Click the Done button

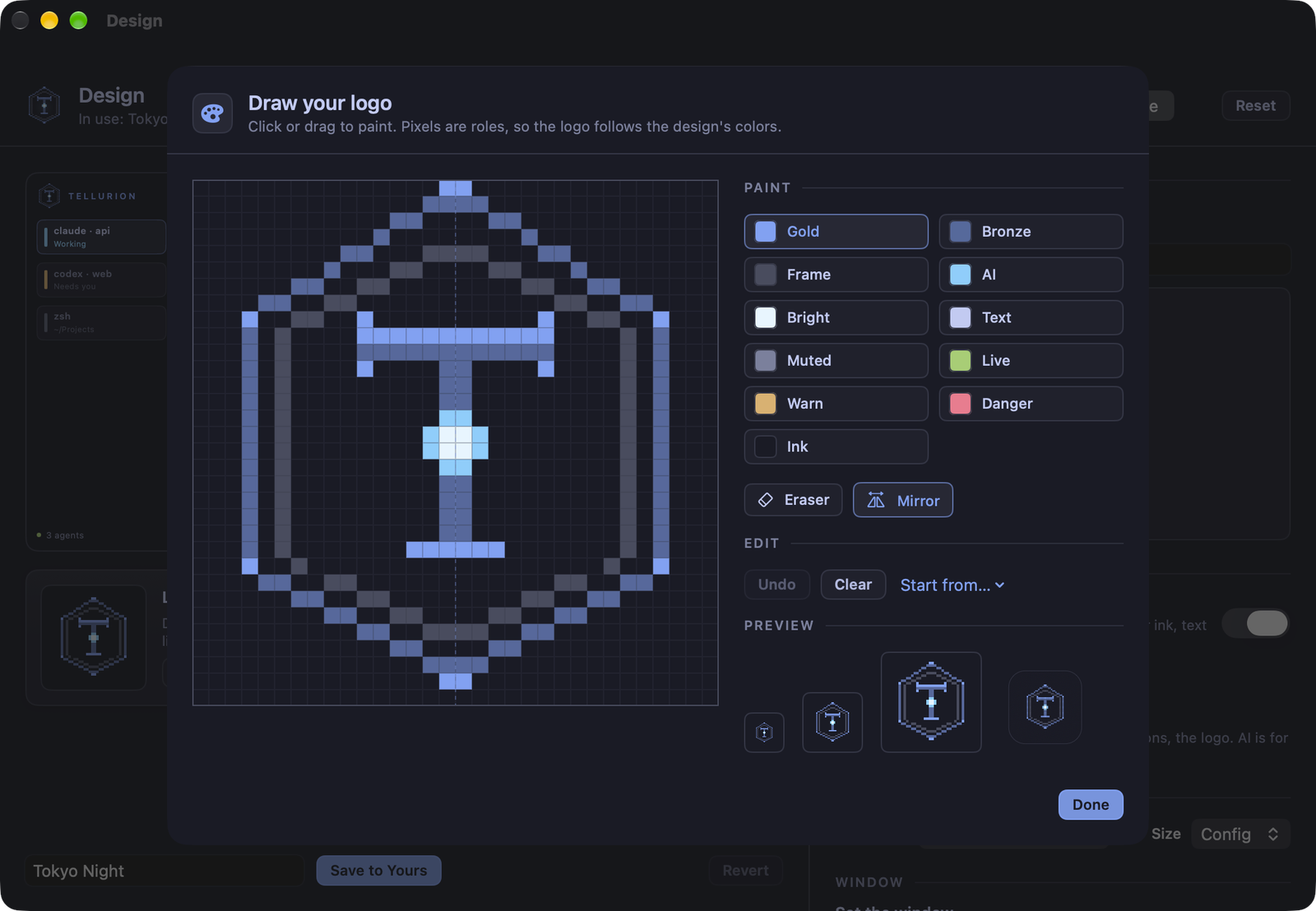tap(1091, 805)
